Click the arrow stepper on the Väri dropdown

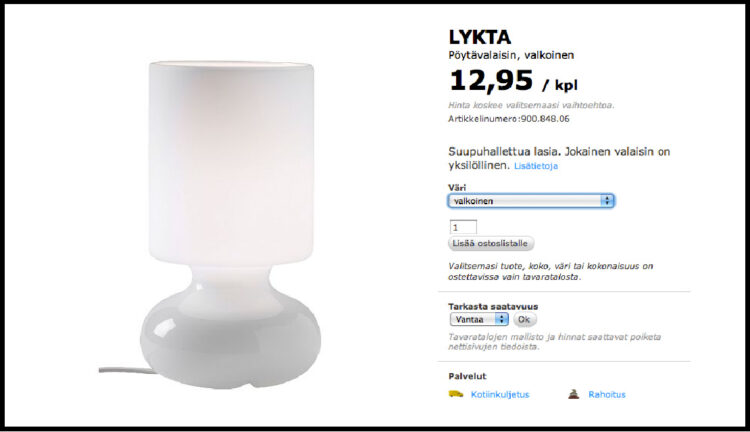click(x=607, y=201)
